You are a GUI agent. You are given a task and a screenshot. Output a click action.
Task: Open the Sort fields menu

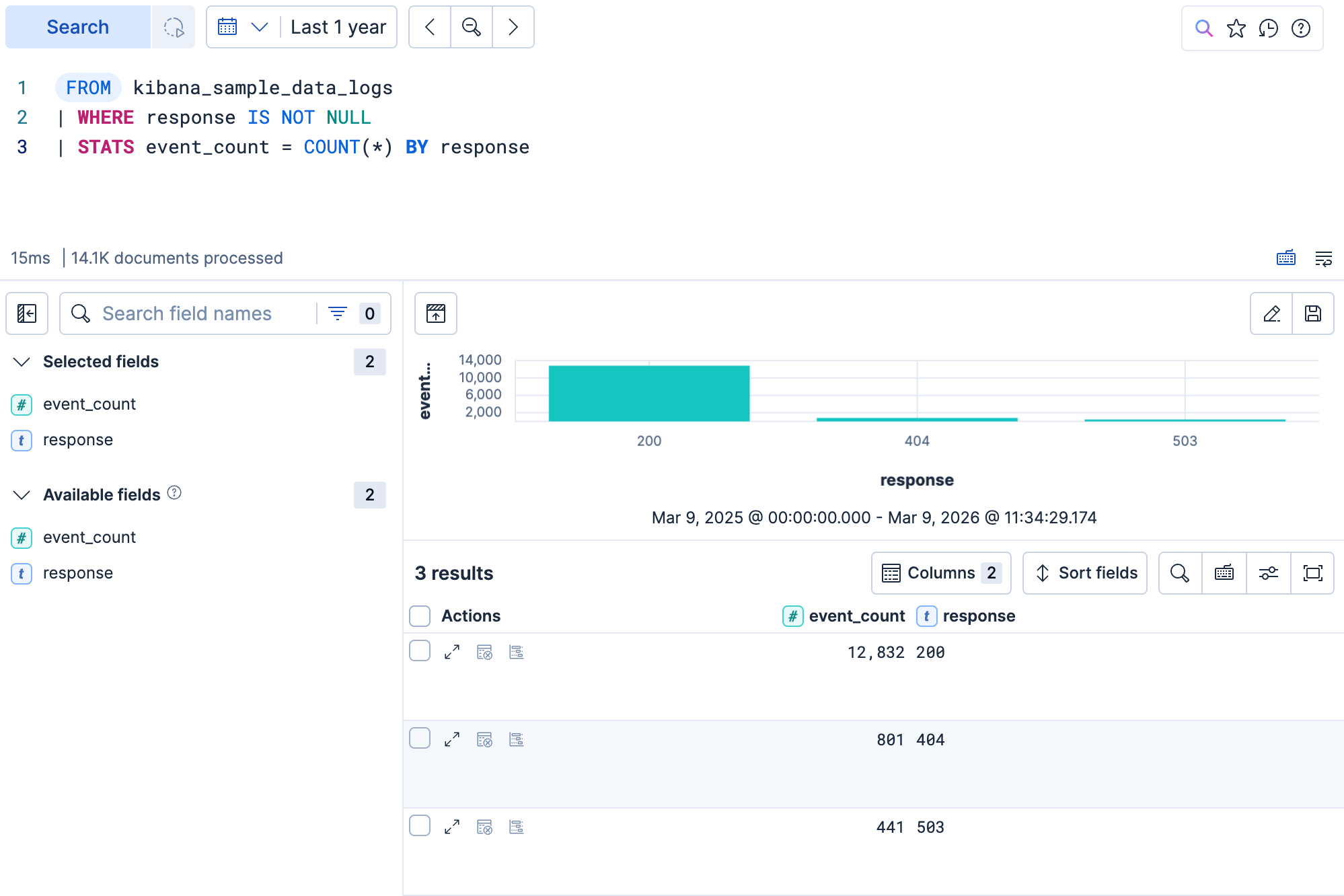[x=1084, y=572]
